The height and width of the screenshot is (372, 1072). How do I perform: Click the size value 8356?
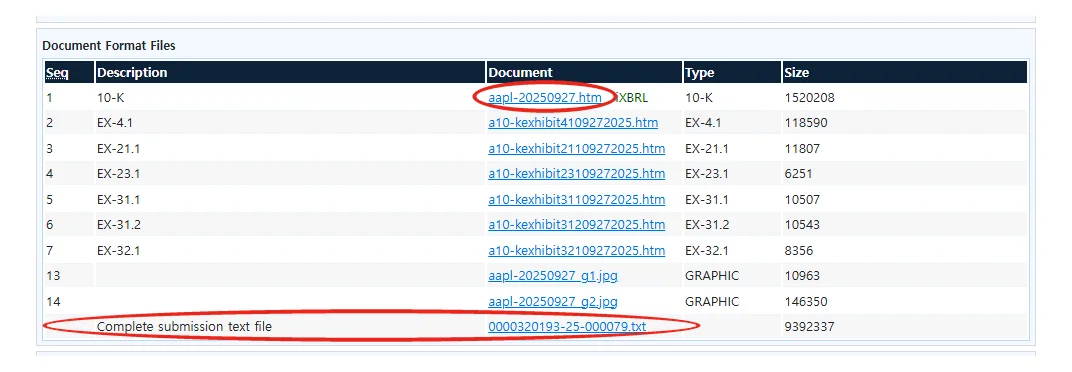[x=799, y=250]
